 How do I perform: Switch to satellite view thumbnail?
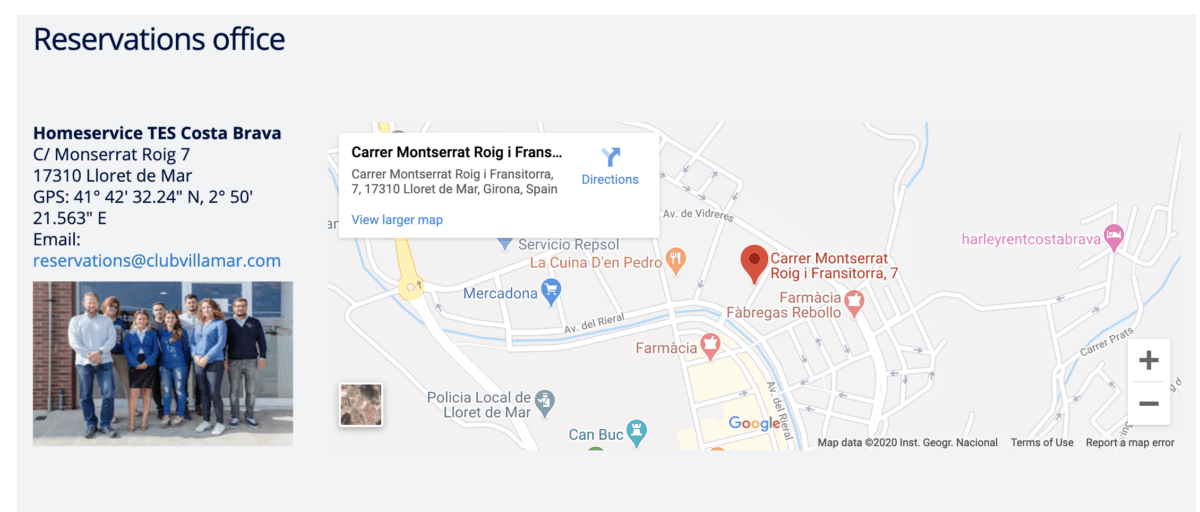coord(361,405)
